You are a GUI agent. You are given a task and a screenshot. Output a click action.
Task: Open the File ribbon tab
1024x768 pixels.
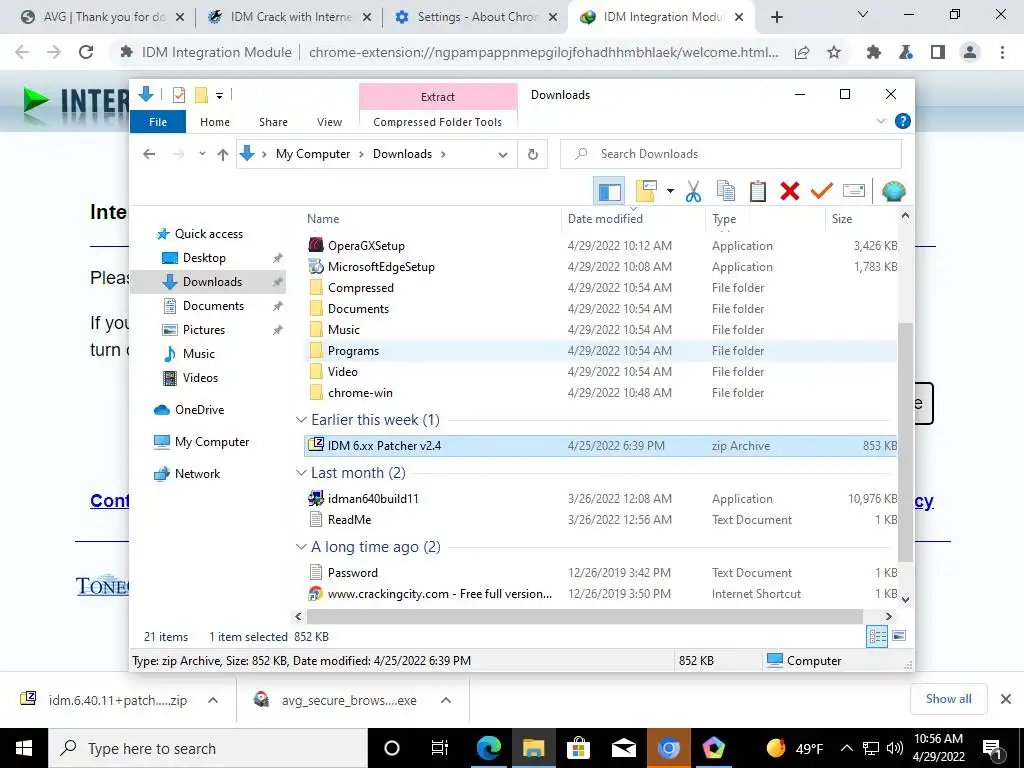click(158, 122)
